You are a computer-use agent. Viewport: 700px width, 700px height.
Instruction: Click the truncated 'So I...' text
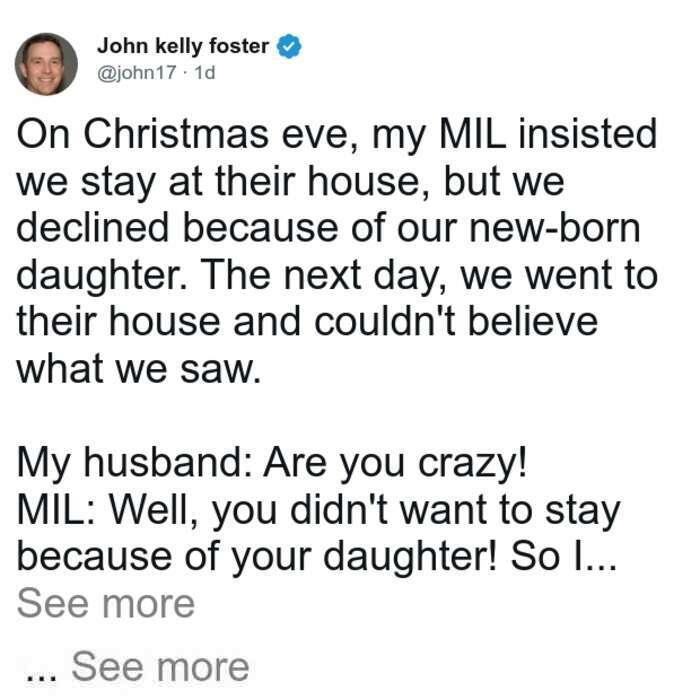(563, 556)
